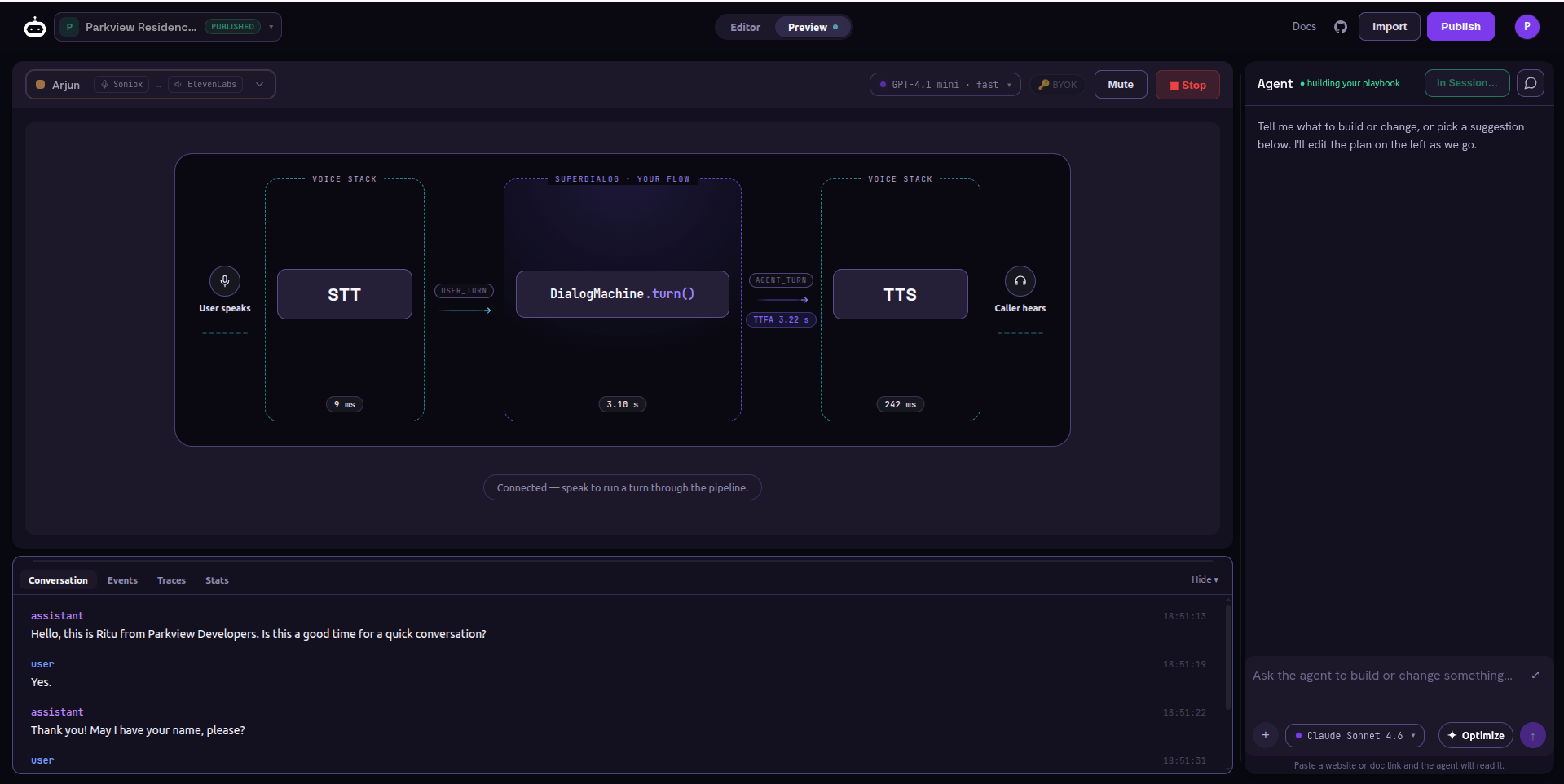The width and height of the screenshot is (1564, 784).
Task: Click the USER_TURN label
Action: [x=464, y=291]
